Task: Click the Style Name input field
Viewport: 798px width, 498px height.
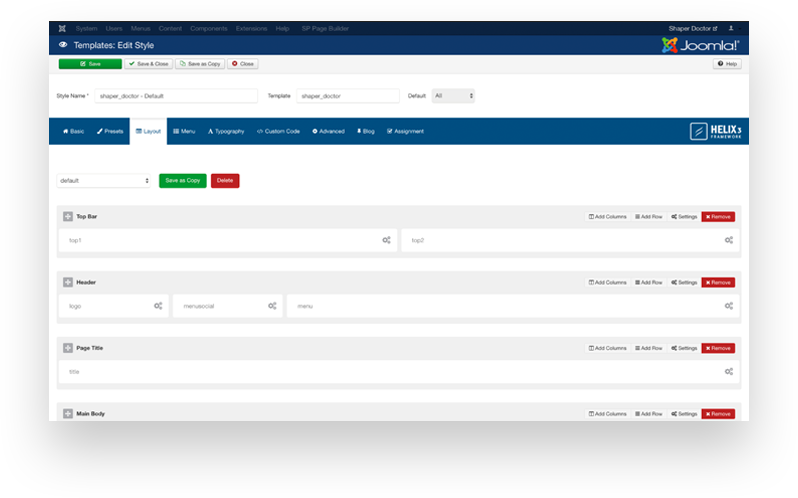Action: click(x=176, y=96)
